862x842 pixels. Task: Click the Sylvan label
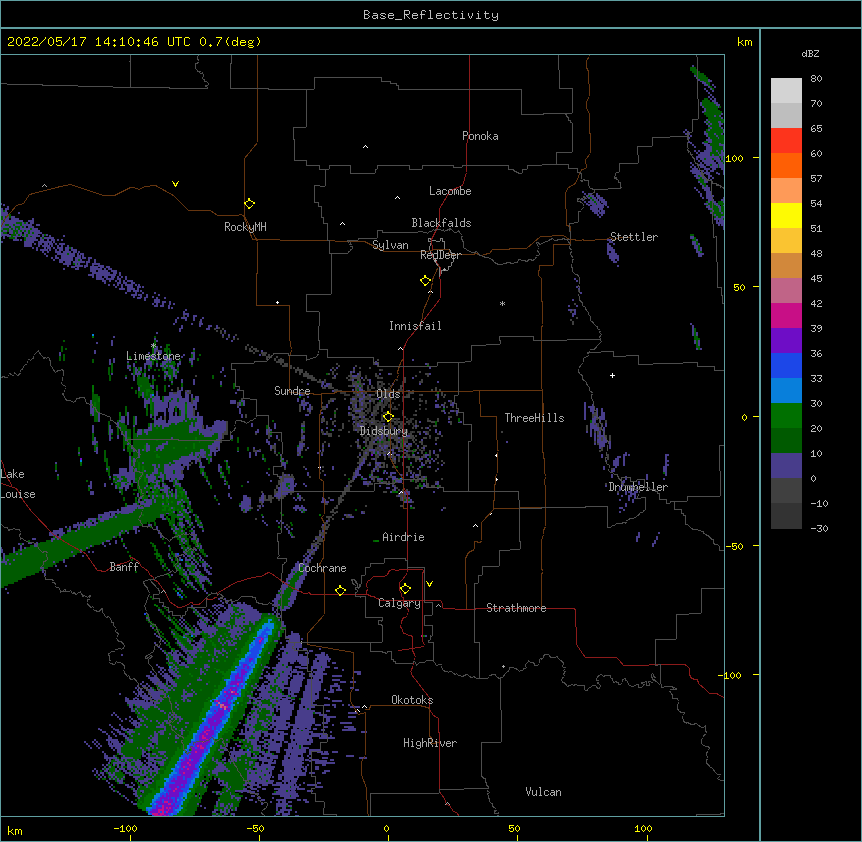(x=390, y=245)
